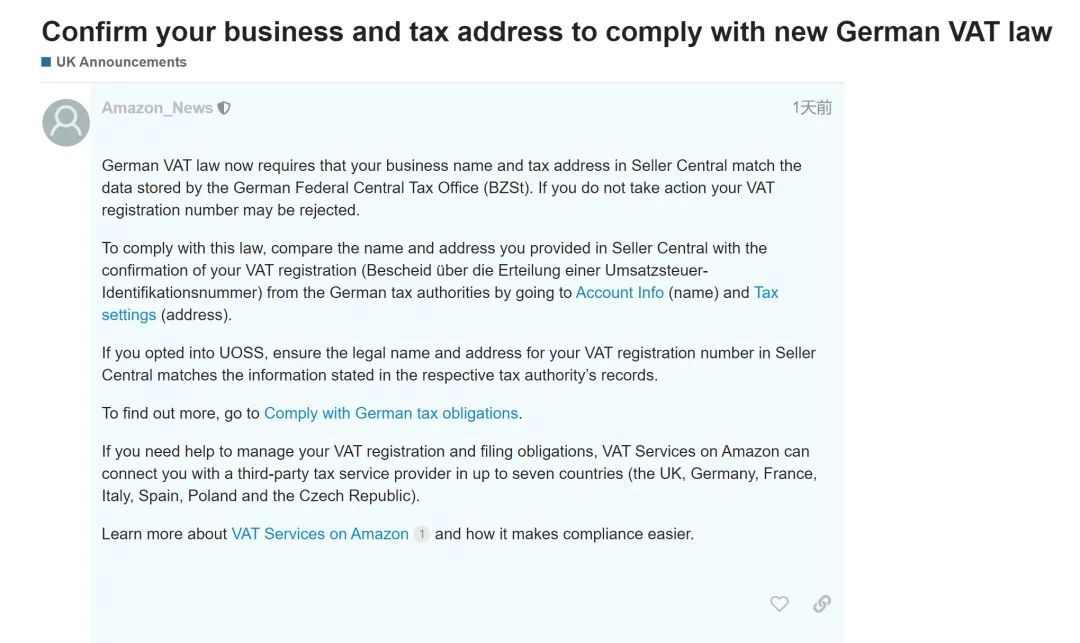1080x643 pixels.
Task: Visit the VAT Services on Amazon link
Action: click(320, 534)
